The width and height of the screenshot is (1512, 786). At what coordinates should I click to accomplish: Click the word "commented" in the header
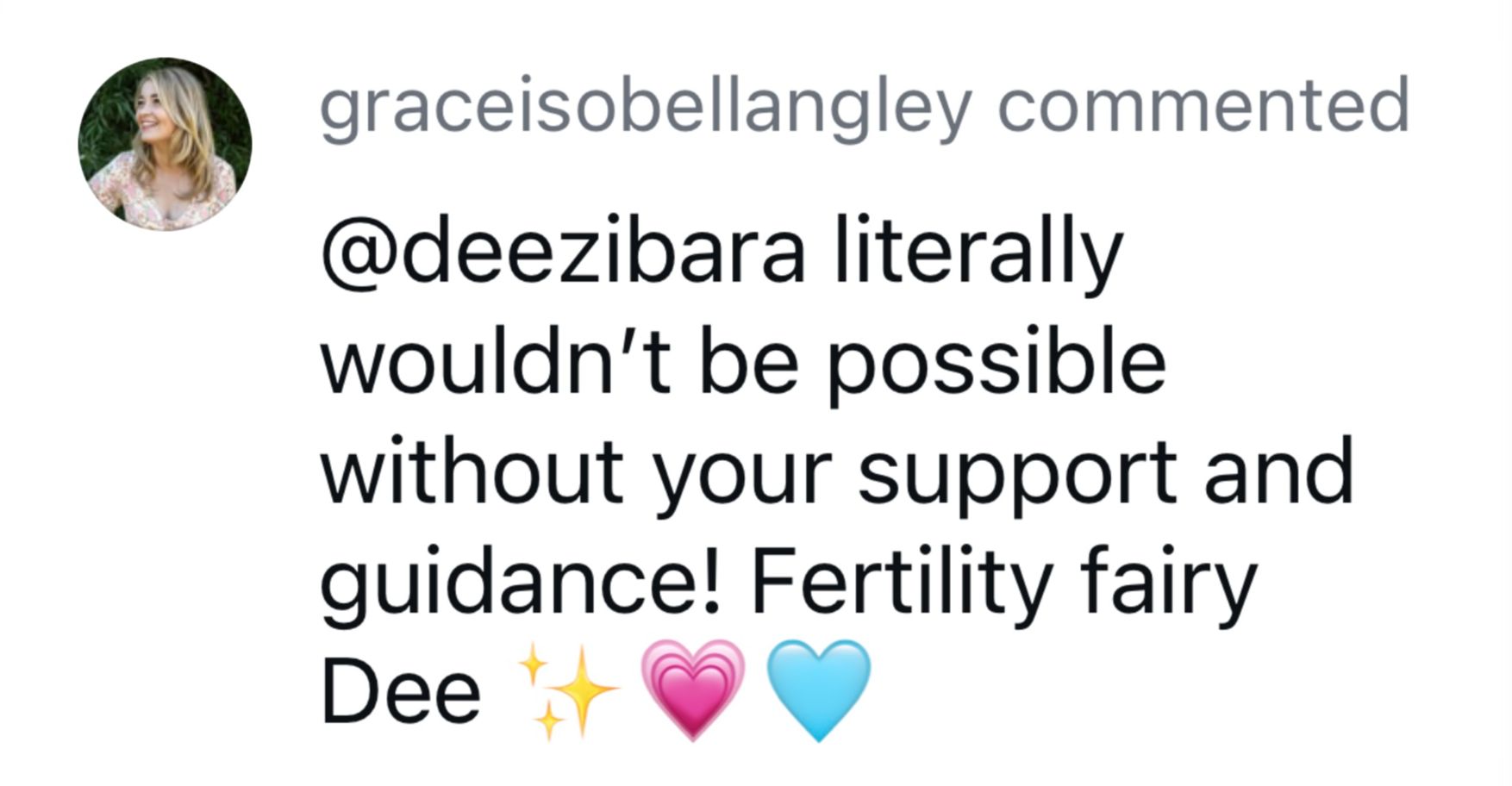coord(1203,107)
